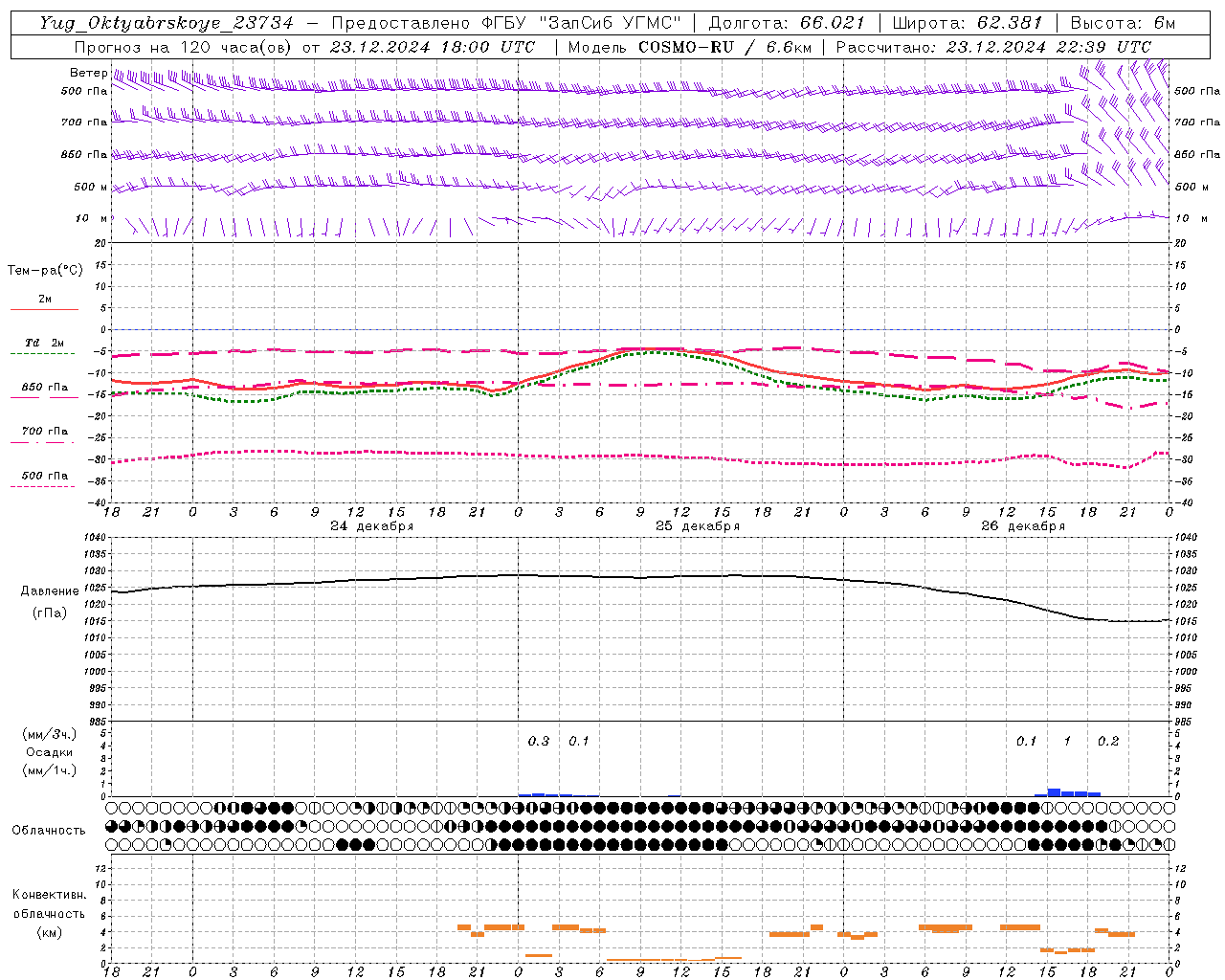The image size is (1225, 980).
Task: Select the (мм/3ч.) precipitation unit label
Action: [49, 734]
